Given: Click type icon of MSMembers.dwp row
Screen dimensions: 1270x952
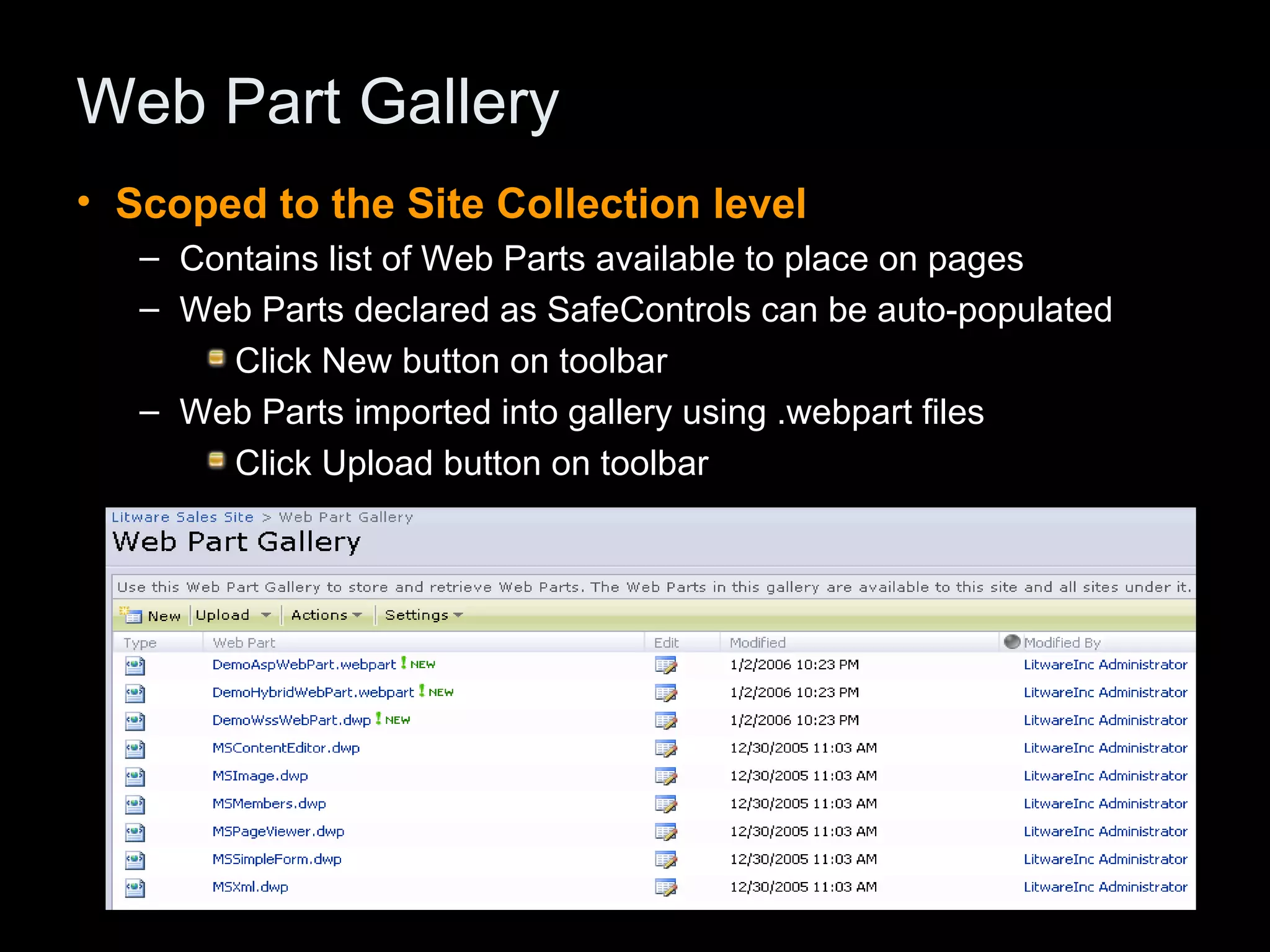Looking at the screenshot, I should (135, 805).
